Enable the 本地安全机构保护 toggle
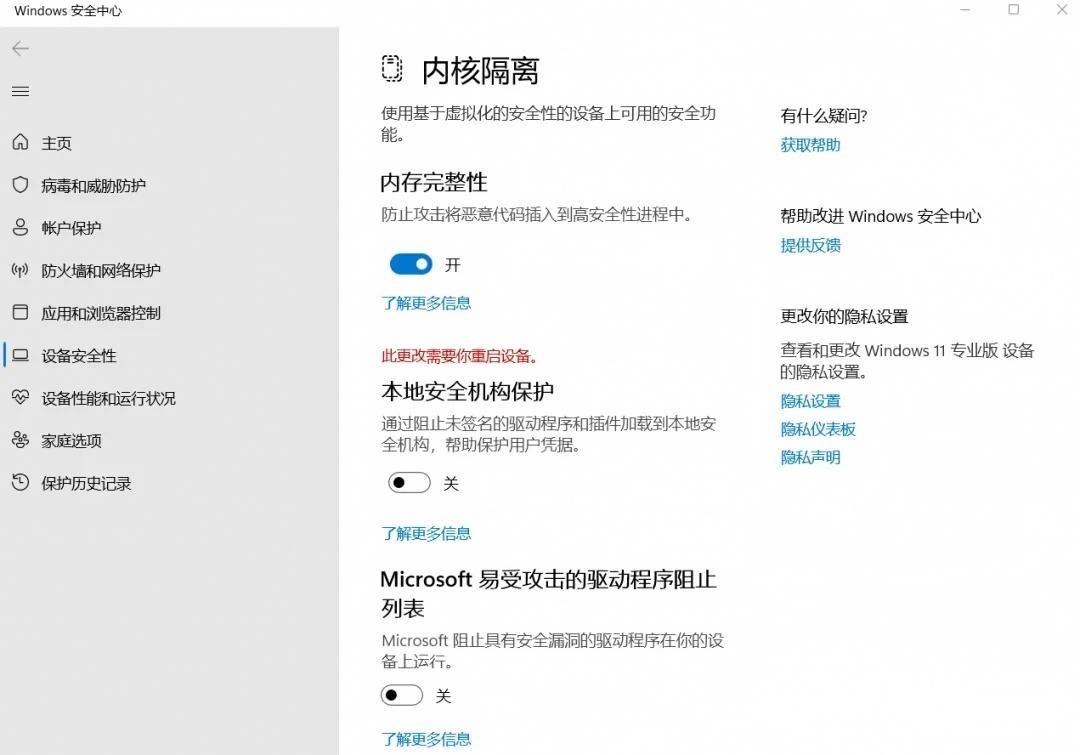The height and width of the screenshot is (755, 1080). 409,483
